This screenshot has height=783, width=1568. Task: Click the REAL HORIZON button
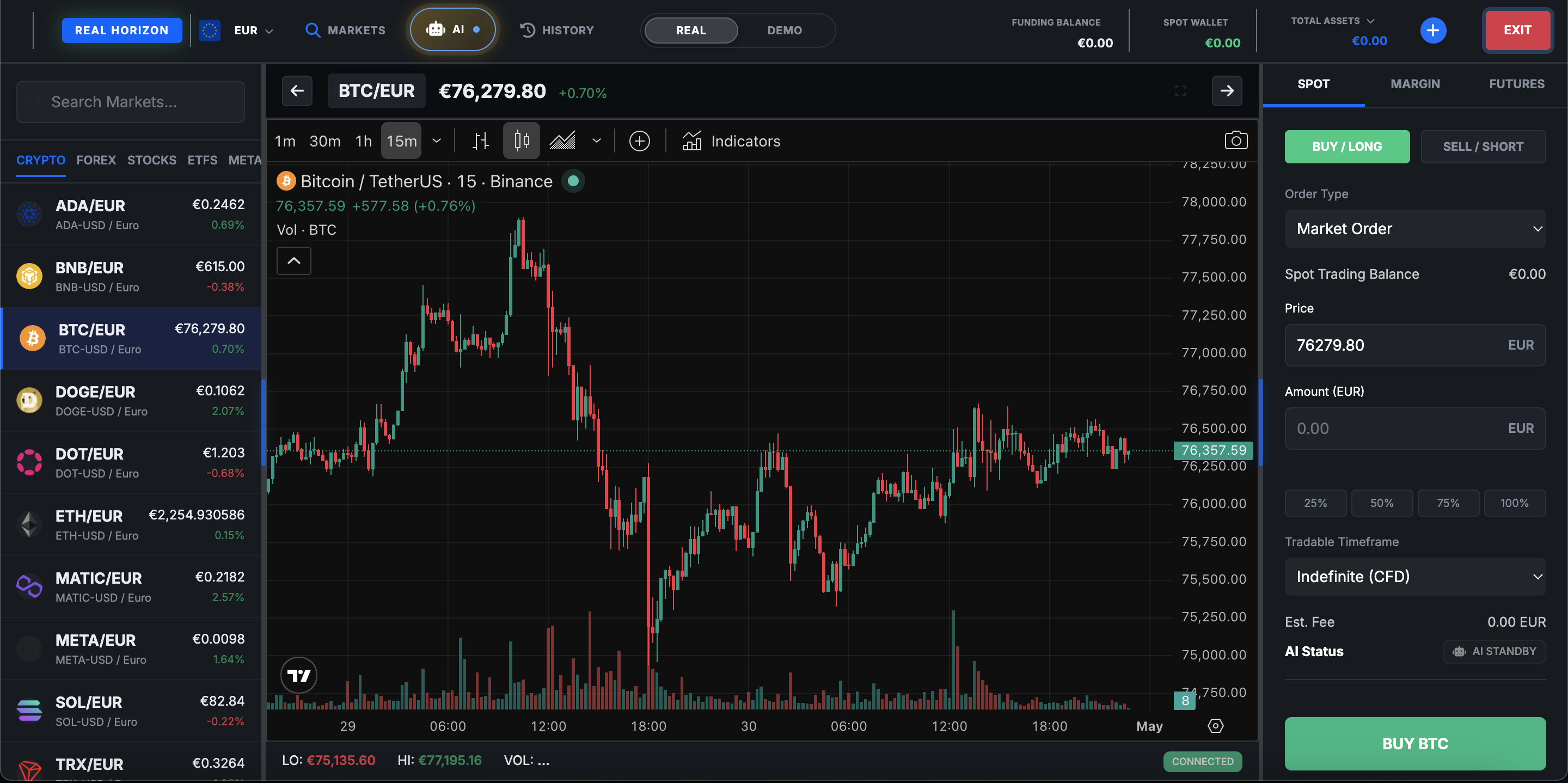tap(122, 30)
